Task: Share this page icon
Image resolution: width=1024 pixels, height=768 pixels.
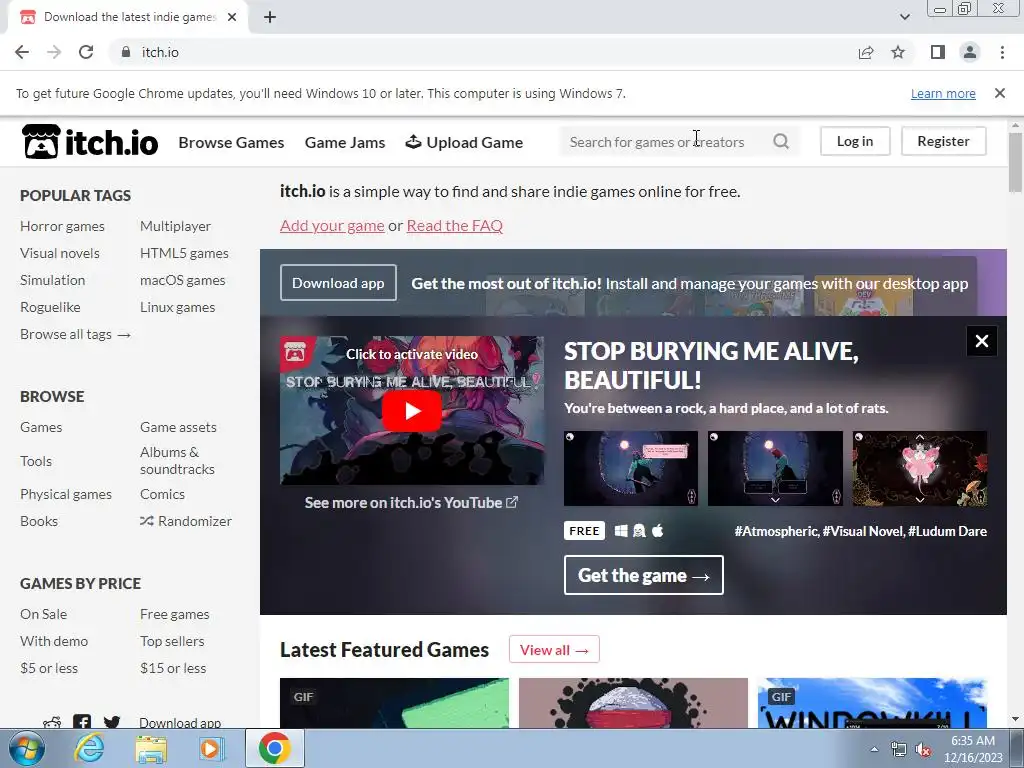Action: (x=866, y=52)
